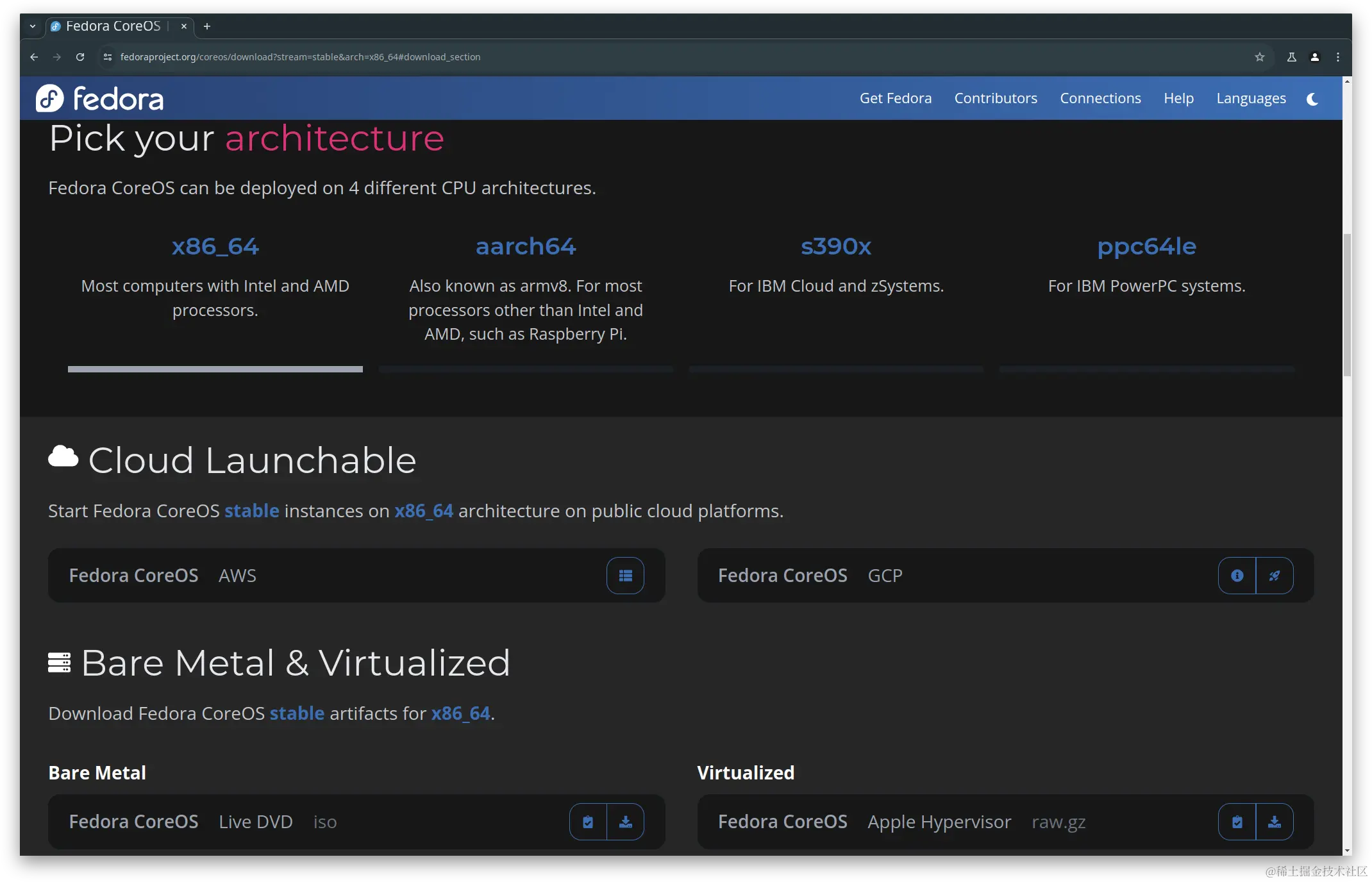
Task: Click the page vertical scrollbar thumb
Action: tap(1347, 304)
